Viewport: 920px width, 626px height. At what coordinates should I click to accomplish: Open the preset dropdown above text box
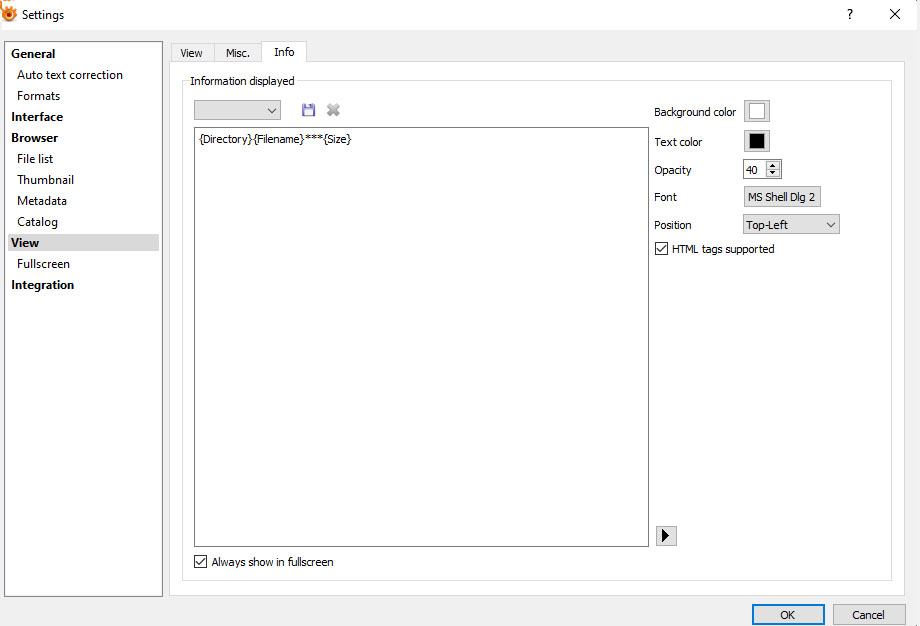point(237,110)
